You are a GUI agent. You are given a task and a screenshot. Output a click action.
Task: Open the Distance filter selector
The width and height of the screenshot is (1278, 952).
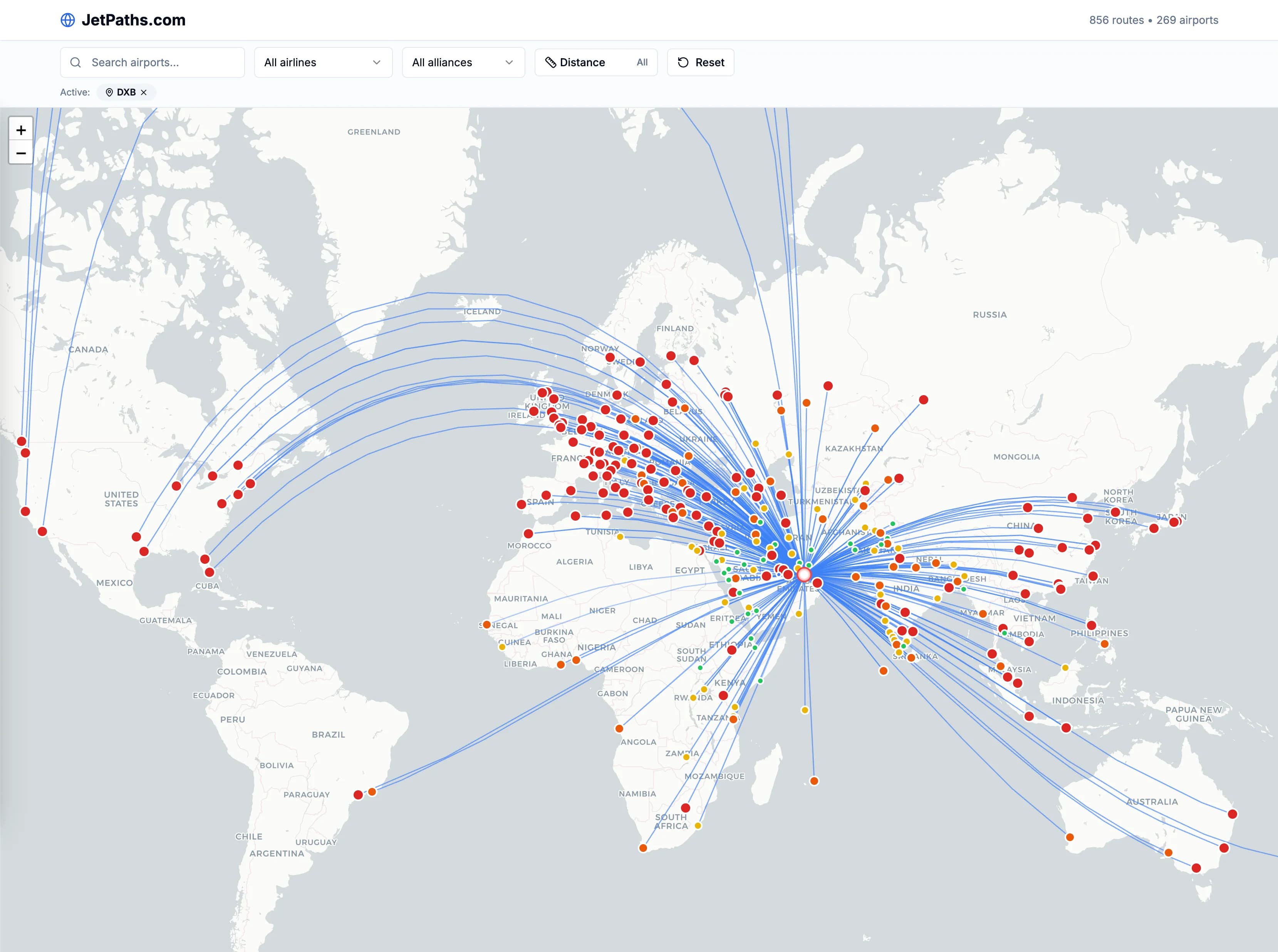(x=596, y=62)
